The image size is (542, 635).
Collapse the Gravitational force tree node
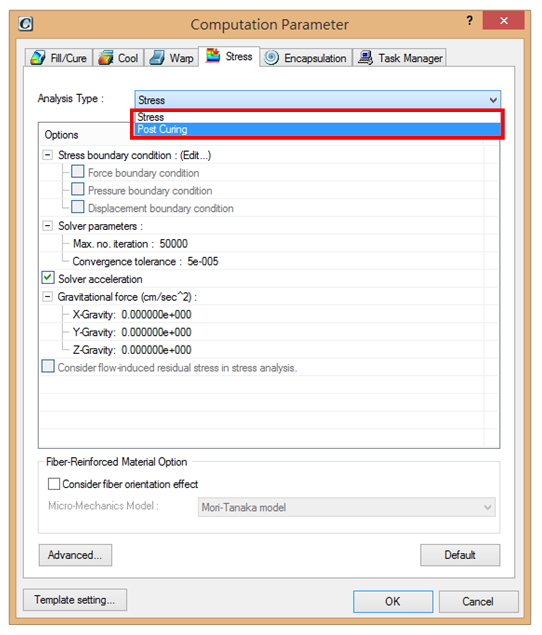[x=48, y=297]
